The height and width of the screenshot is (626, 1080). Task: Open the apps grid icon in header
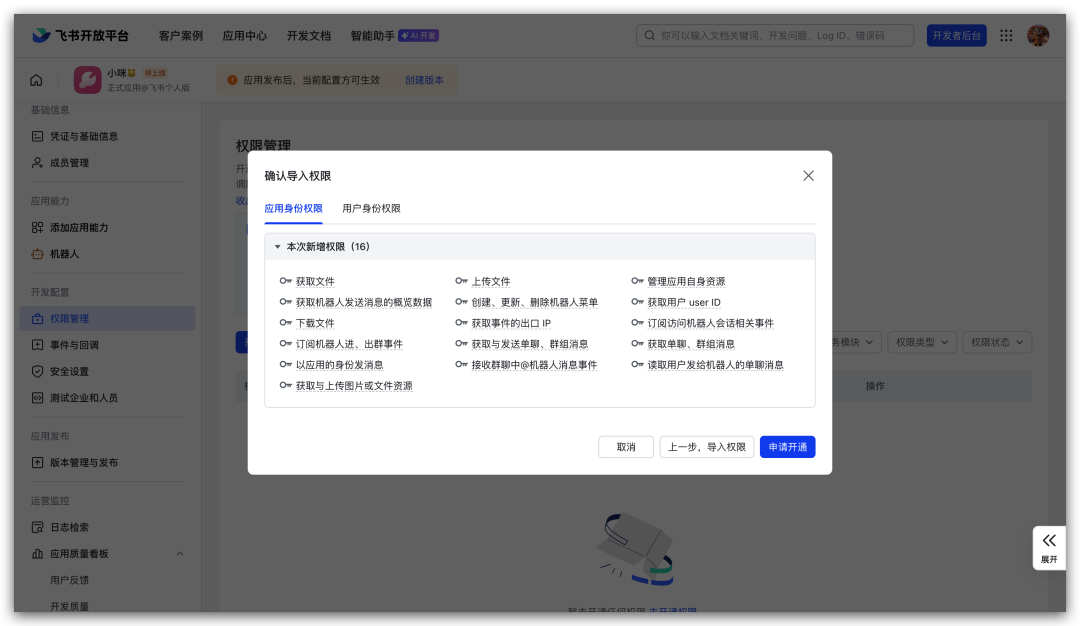click(1006, 35)
